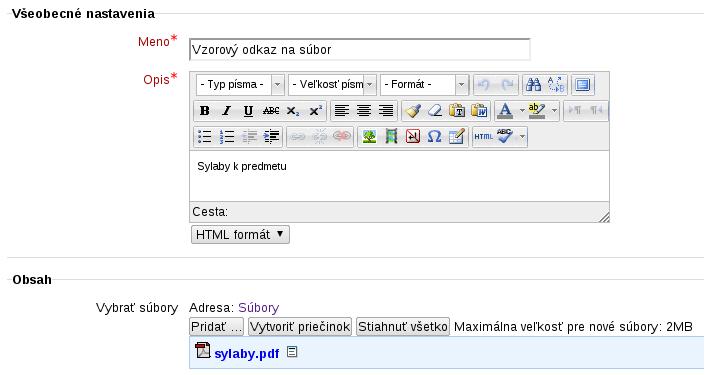
Task: Insert a bulleted list
Action: point(205,137)
